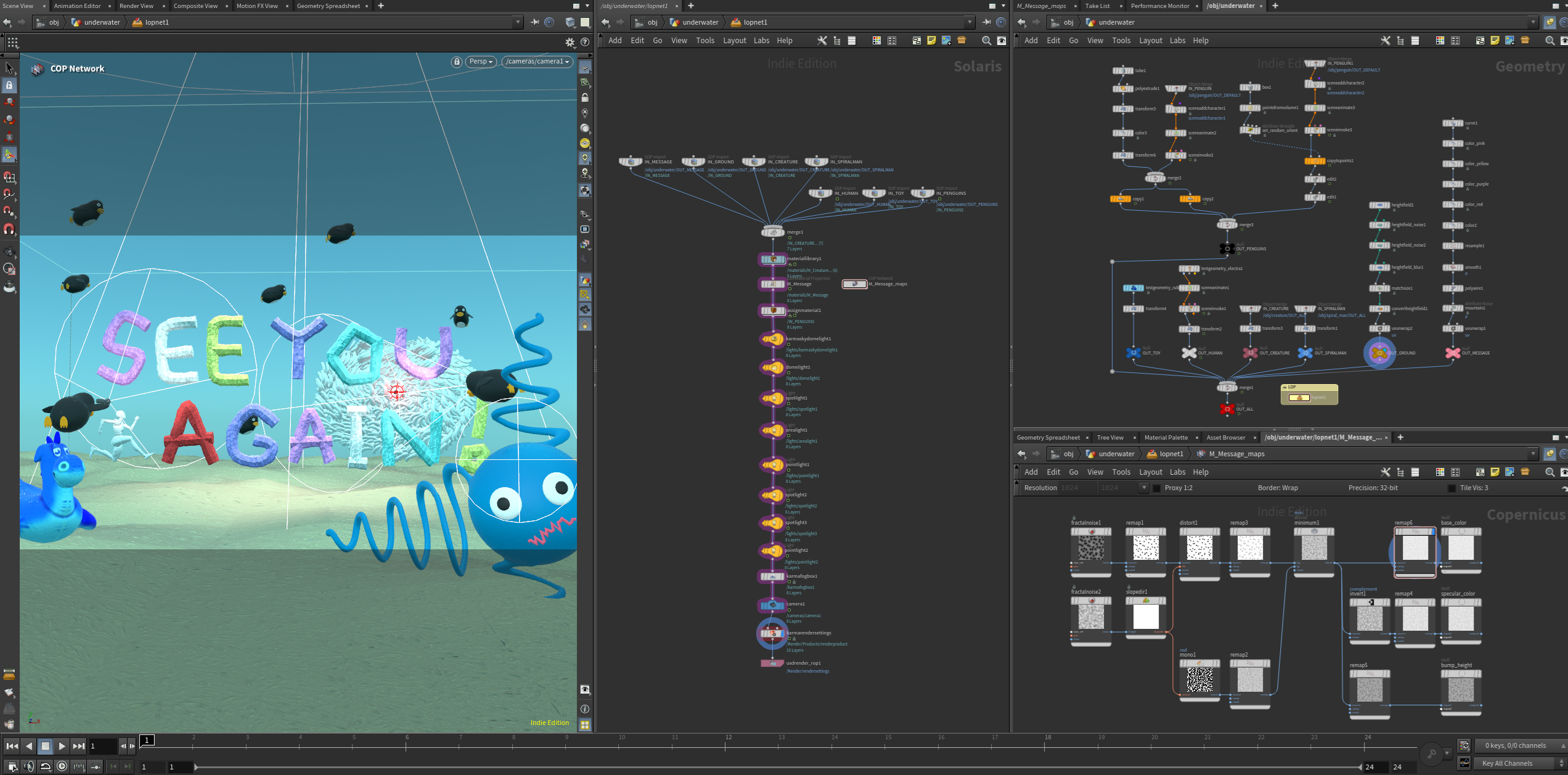Click the real-time playback clock icon
This screenshot has width=1568, height=775.
coord(62,766)
